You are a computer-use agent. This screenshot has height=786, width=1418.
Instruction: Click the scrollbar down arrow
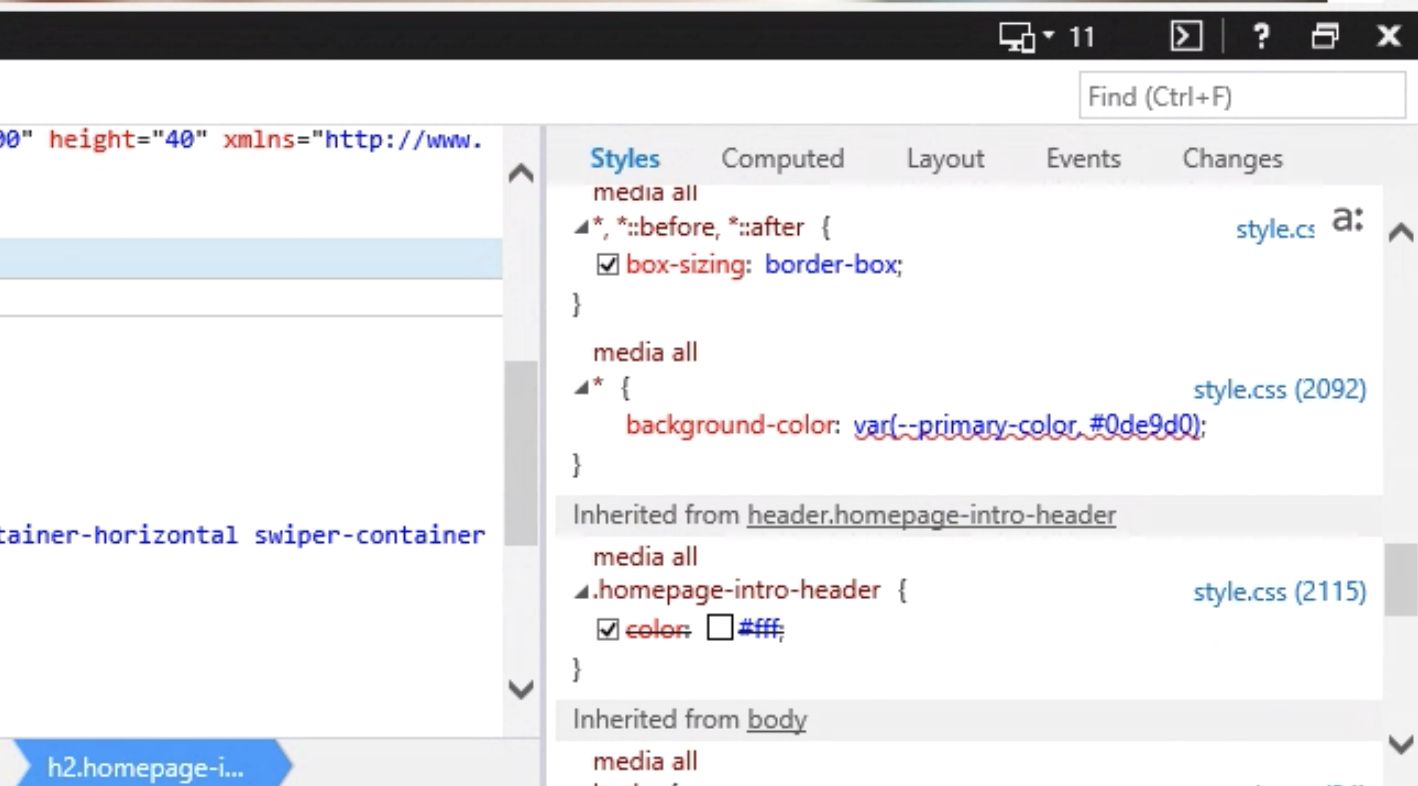click(x=1400, y=744)
